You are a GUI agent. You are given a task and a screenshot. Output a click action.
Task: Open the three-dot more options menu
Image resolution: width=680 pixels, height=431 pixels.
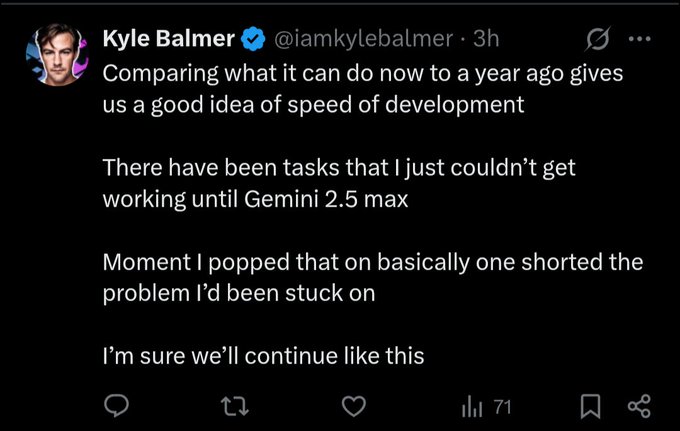[639, 40]
